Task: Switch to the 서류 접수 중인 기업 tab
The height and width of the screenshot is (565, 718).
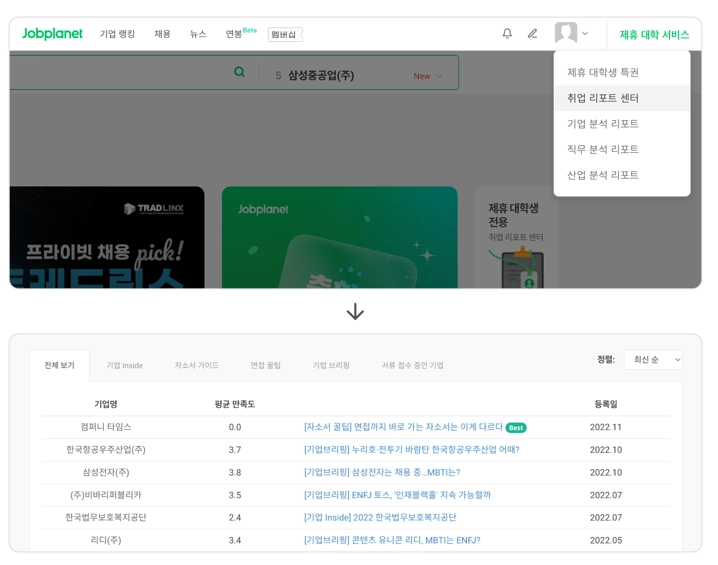Action: (413, 365)
